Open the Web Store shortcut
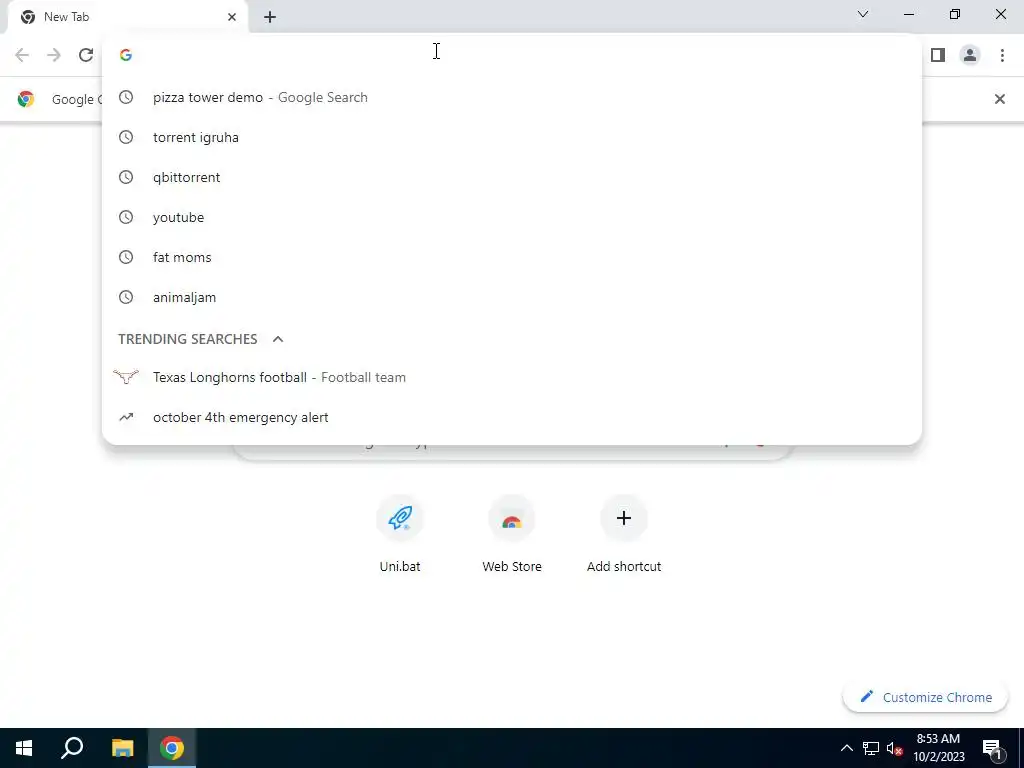The image size is (1024, 768). 512,534
